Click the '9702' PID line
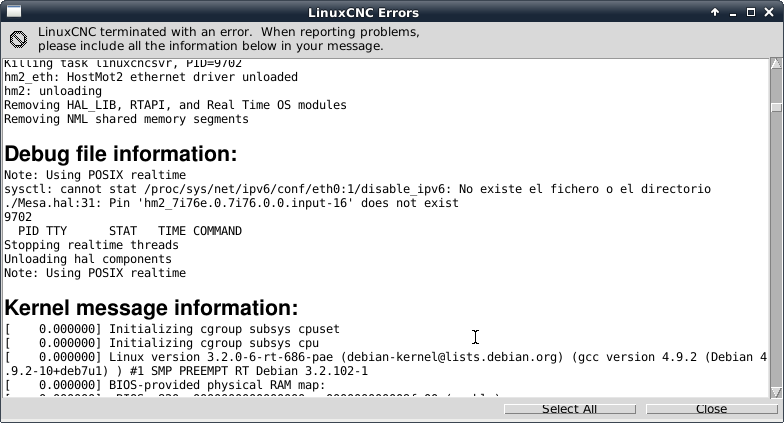The image size is (784, 423). pyautogui.click(x=18, y=217)
